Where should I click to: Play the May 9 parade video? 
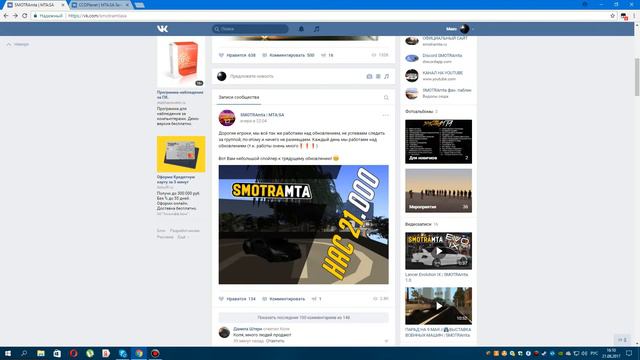pyautogui.click(x=438, y=306)
